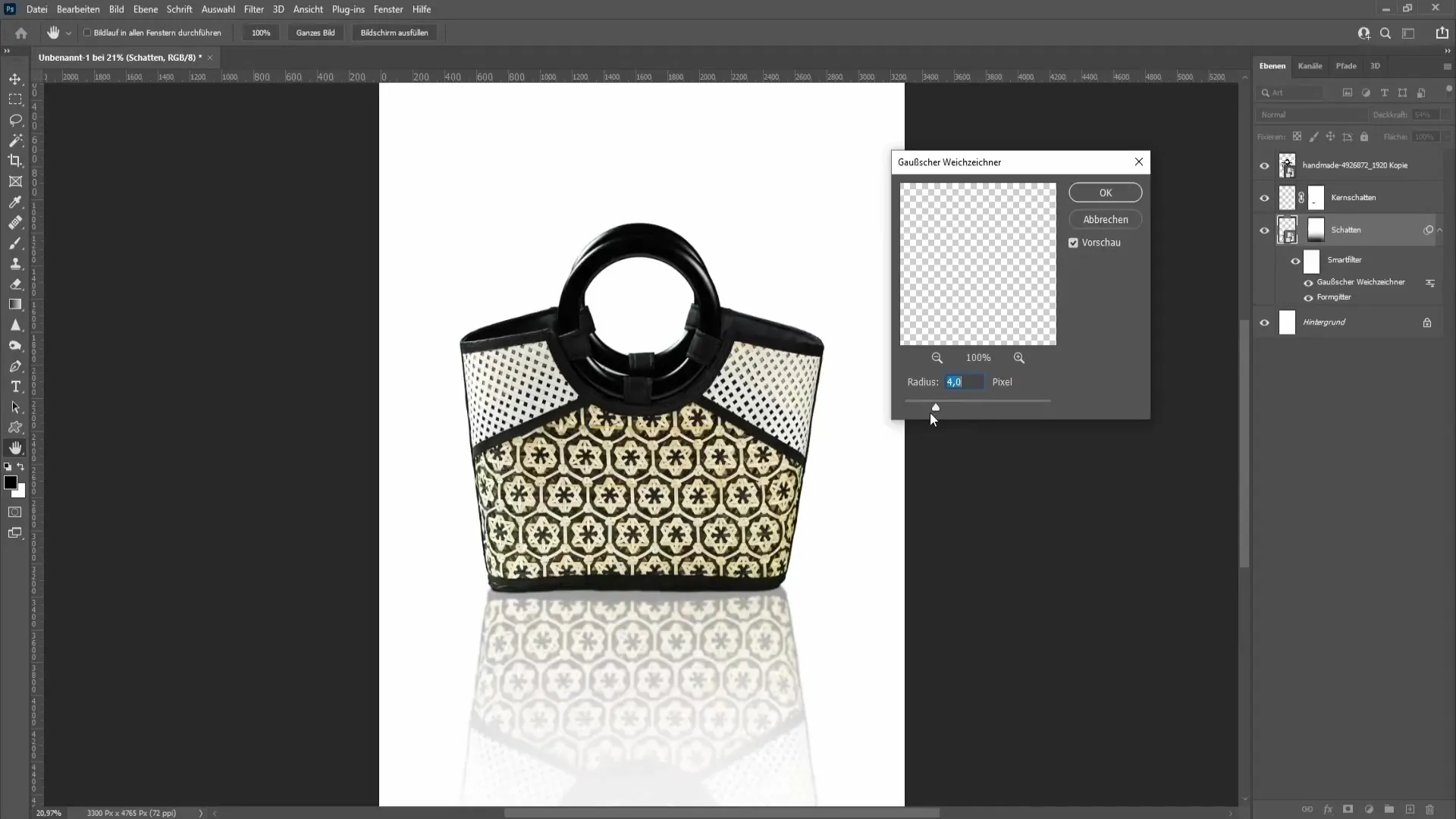Viewport: 1456px width, 819px height.
Task: Toggle the Vorschau checkbox
Action: click(x=1073, y=243)
